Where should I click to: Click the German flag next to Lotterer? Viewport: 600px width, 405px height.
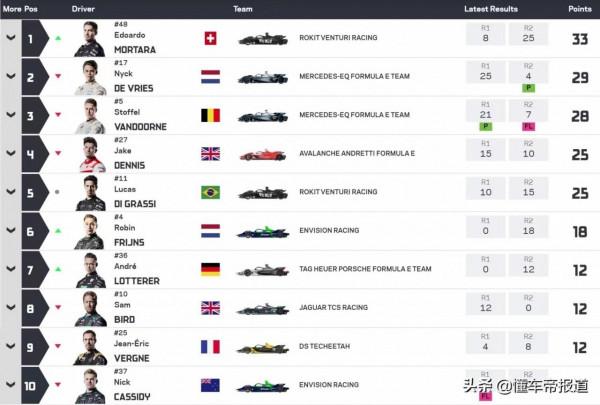tap(210, 269)
